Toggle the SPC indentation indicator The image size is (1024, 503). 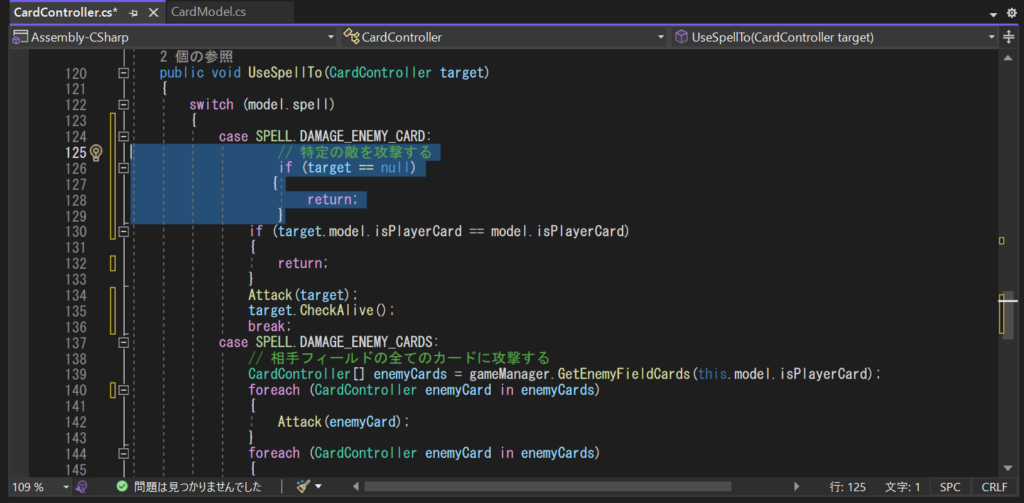[x=950, y=487]
